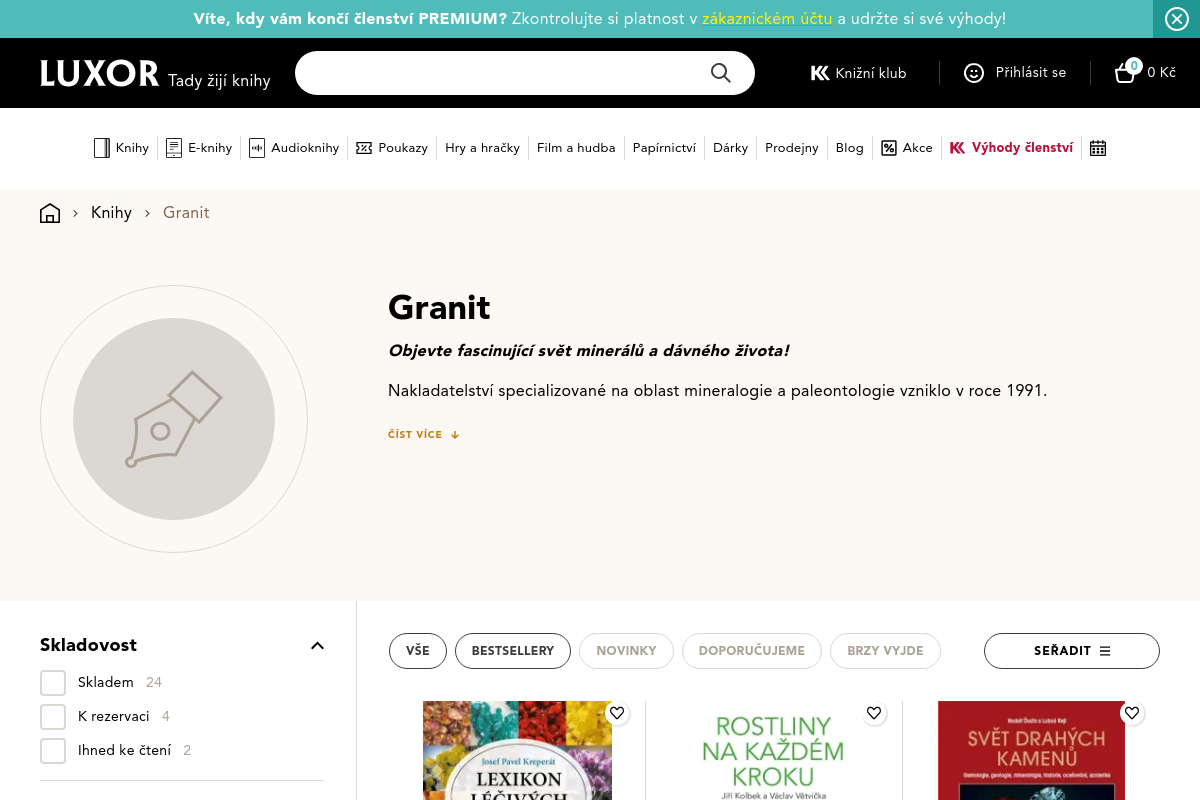
Task: Submit search with magnifier icon
Action: point(721,73)
